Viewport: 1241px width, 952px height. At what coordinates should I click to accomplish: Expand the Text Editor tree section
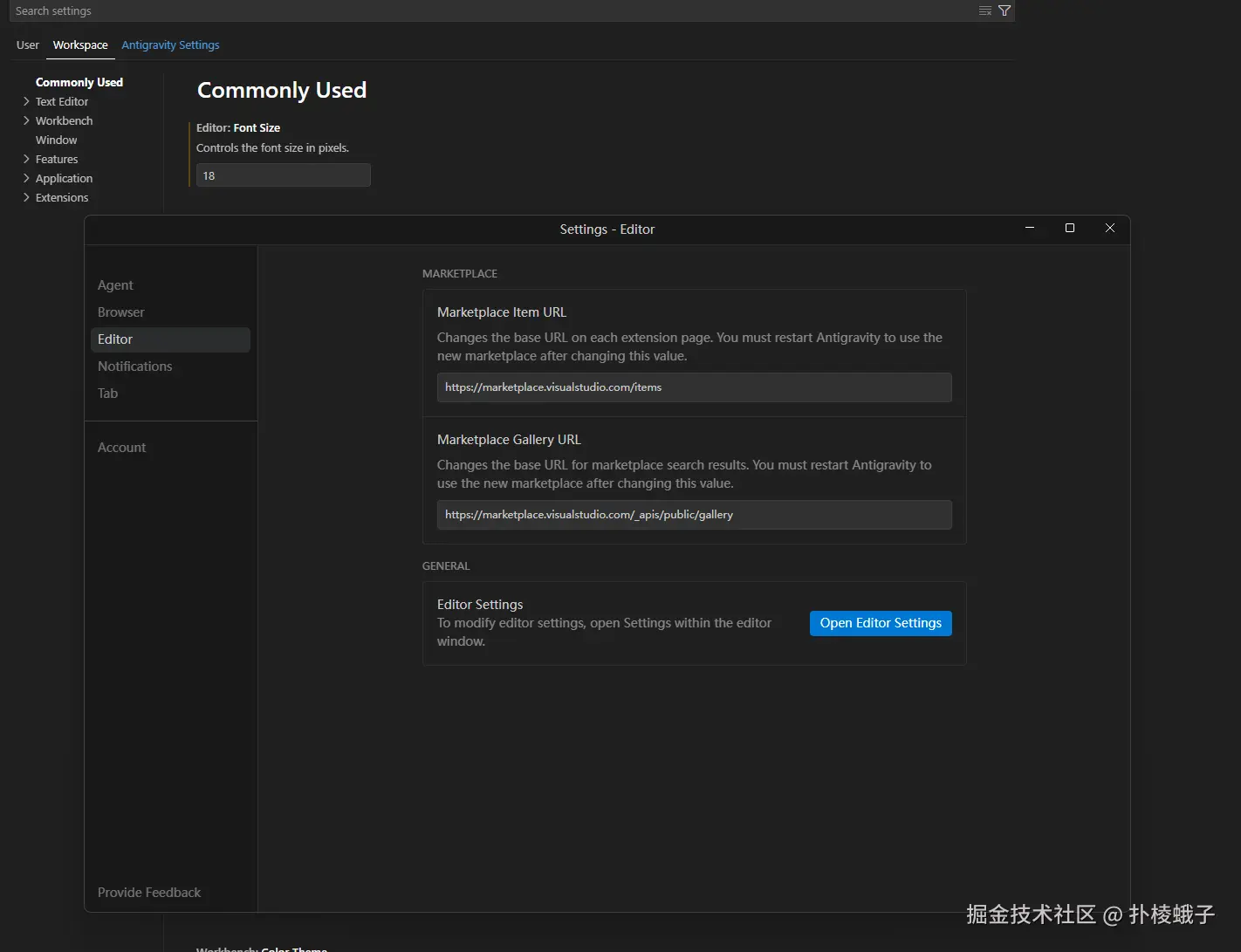pos(26,101)
